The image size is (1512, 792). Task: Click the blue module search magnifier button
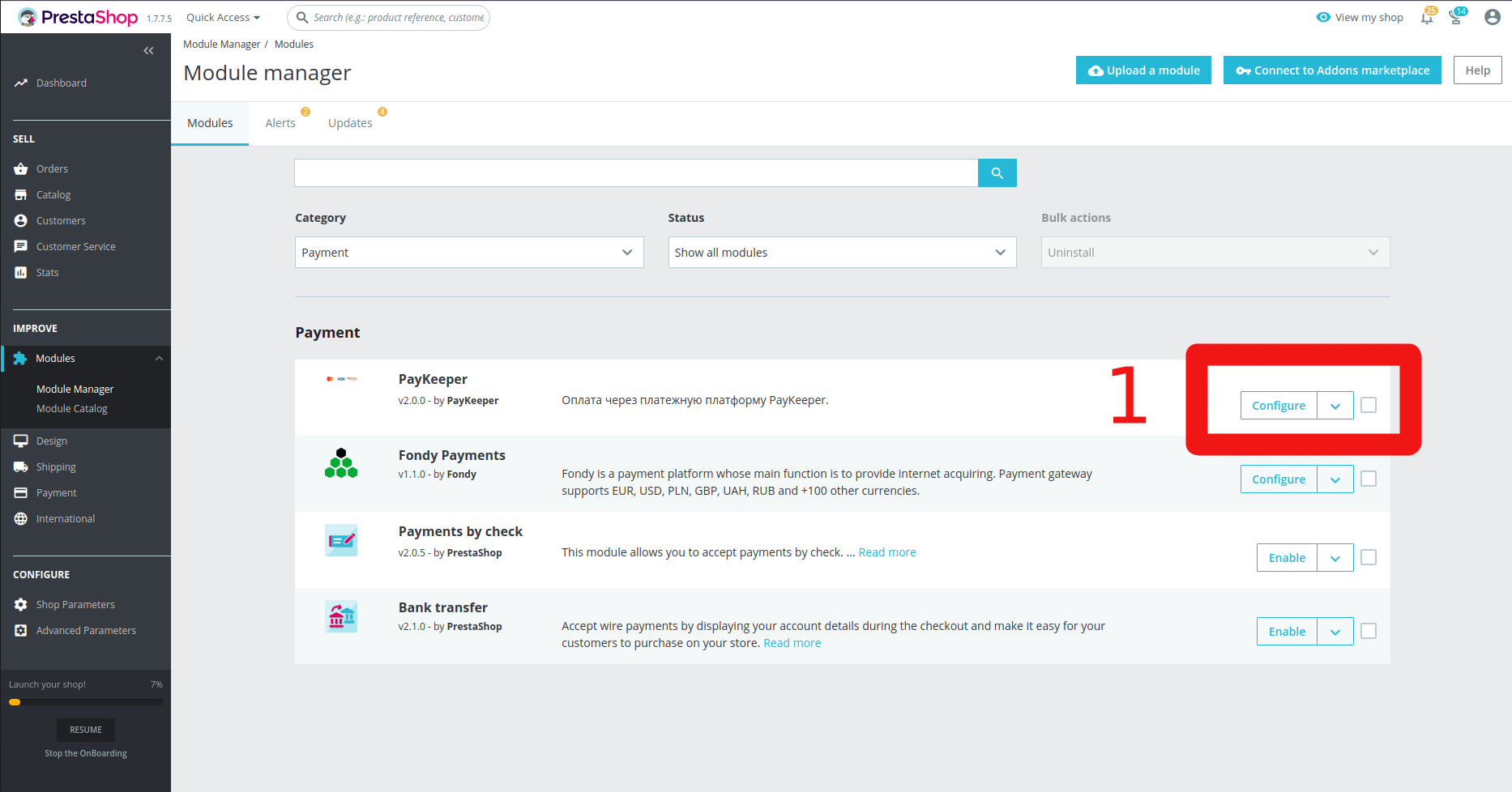click(x=997, y=173)
